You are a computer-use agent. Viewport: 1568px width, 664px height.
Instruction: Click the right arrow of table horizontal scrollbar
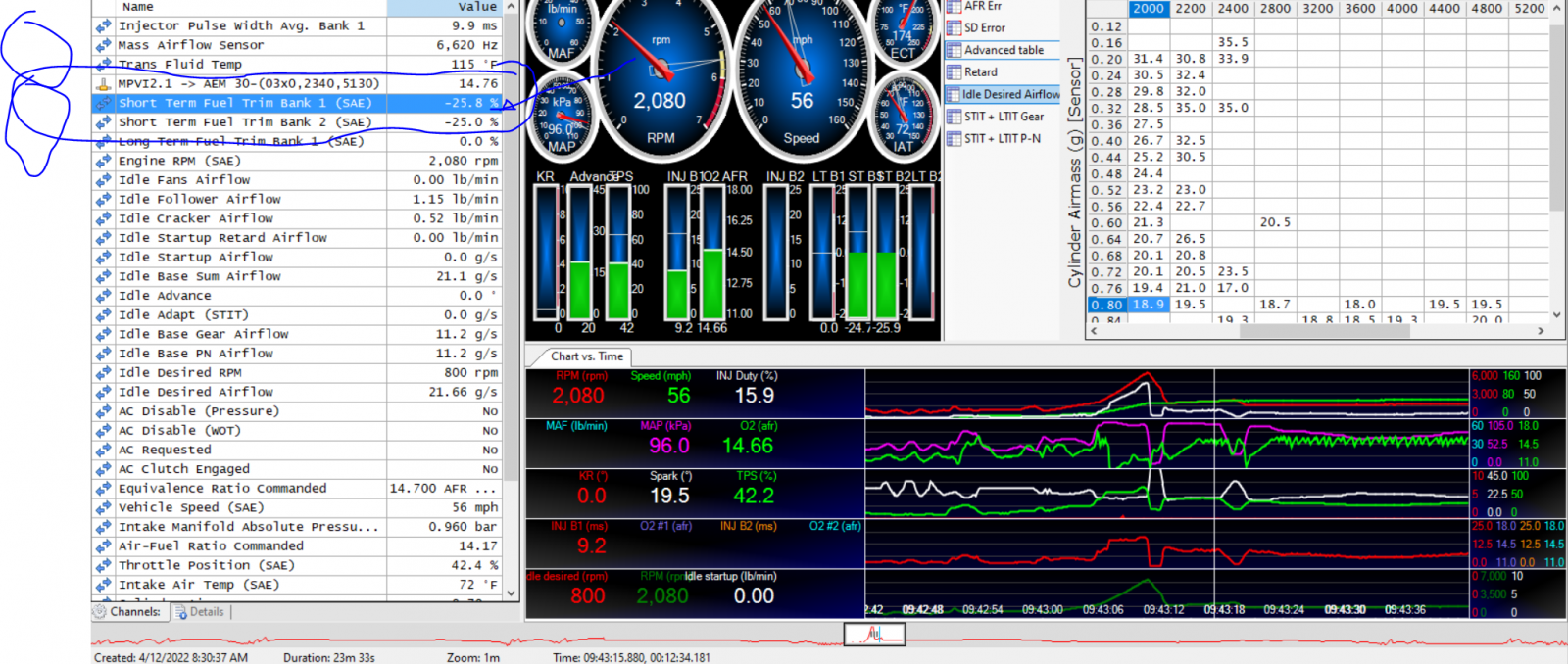(x=1541, y=331)
